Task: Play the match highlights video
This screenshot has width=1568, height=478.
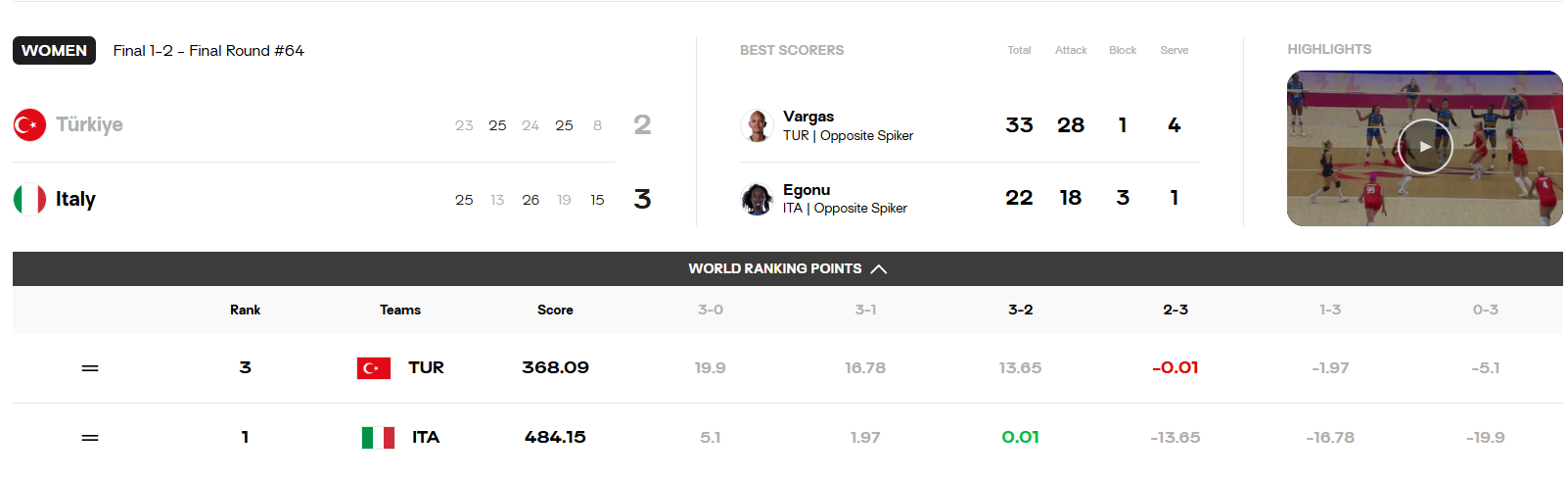Action: [1424, 147]
